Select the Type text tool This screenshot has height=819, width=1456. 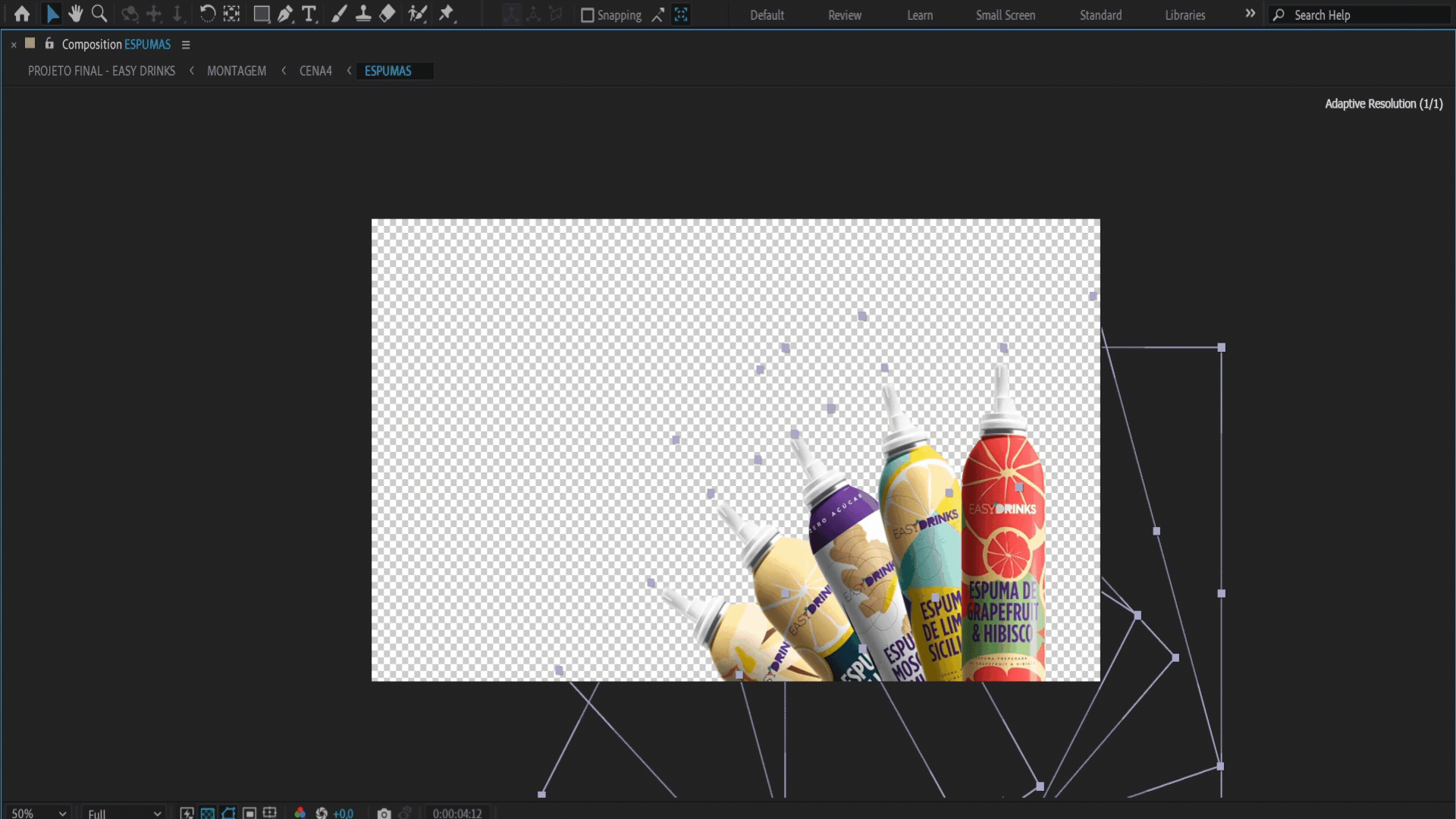[x=309, y=14]
